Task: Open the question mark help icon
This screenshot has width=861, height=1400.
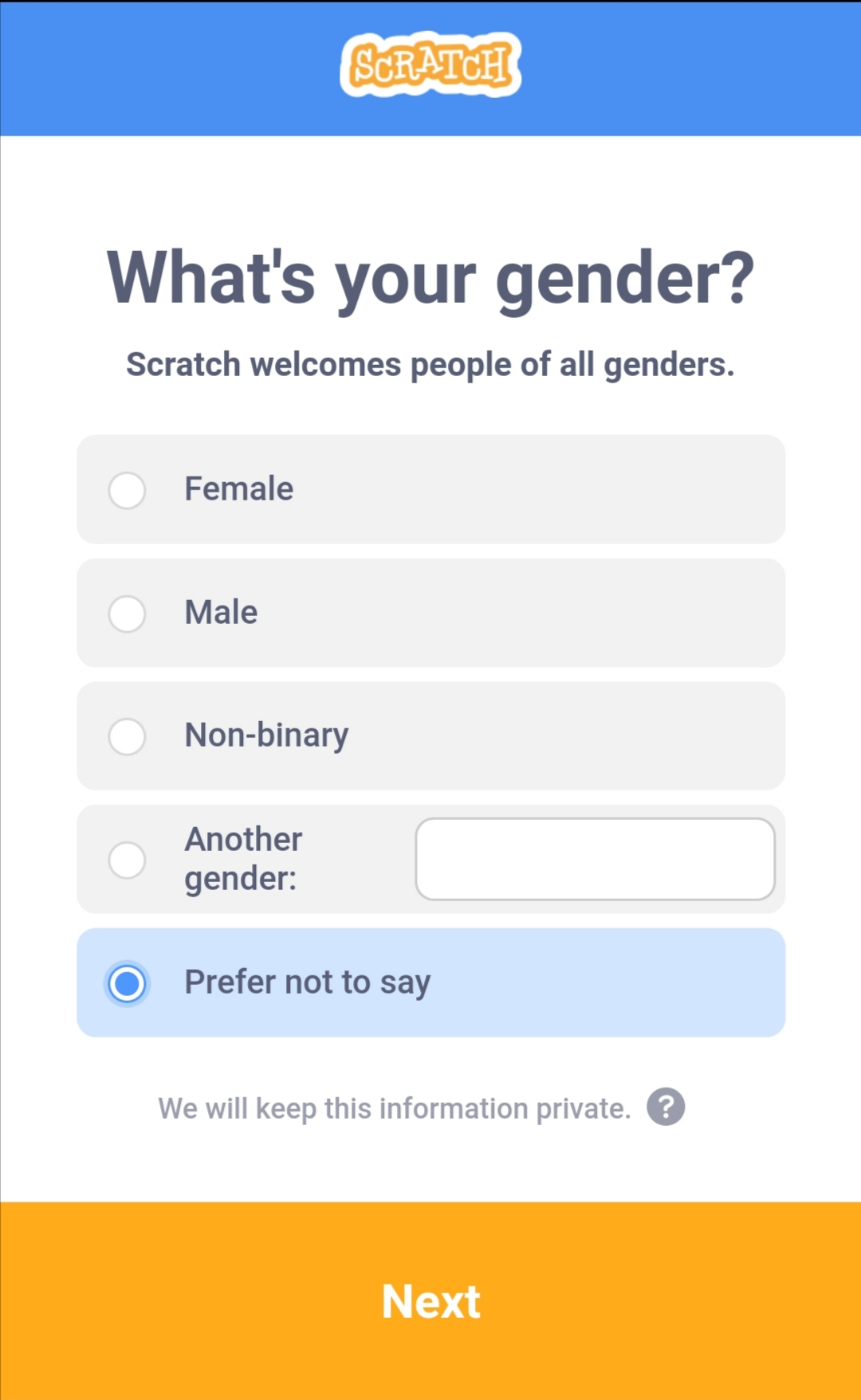Action: coord(666,1107)
